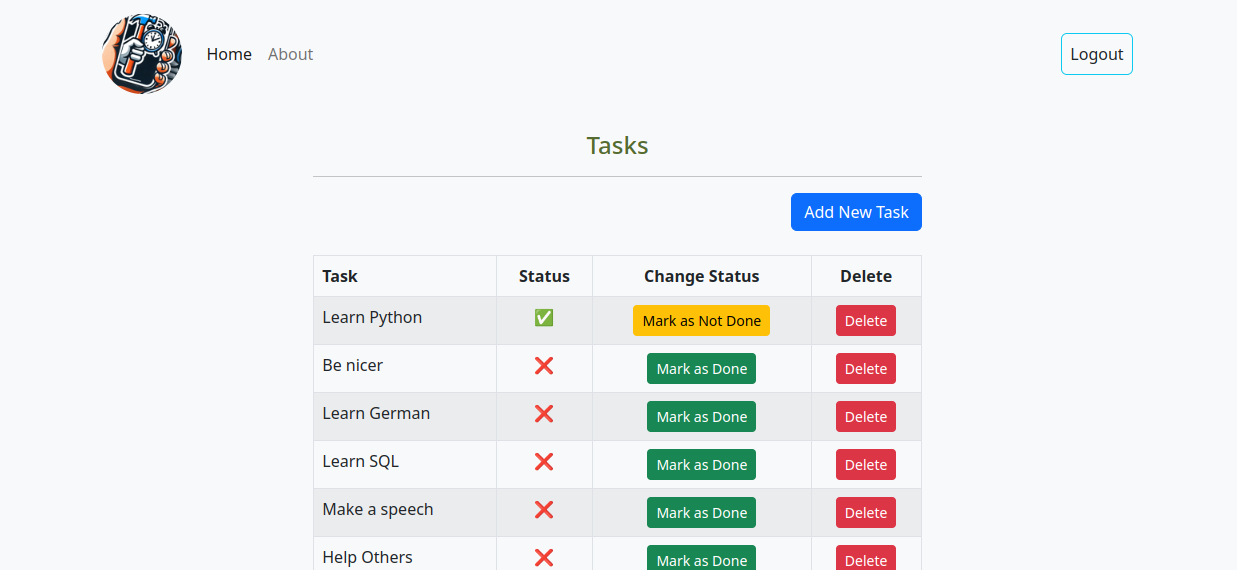
Task: Click the red X status for Make a speech
Action: [544, 510]
